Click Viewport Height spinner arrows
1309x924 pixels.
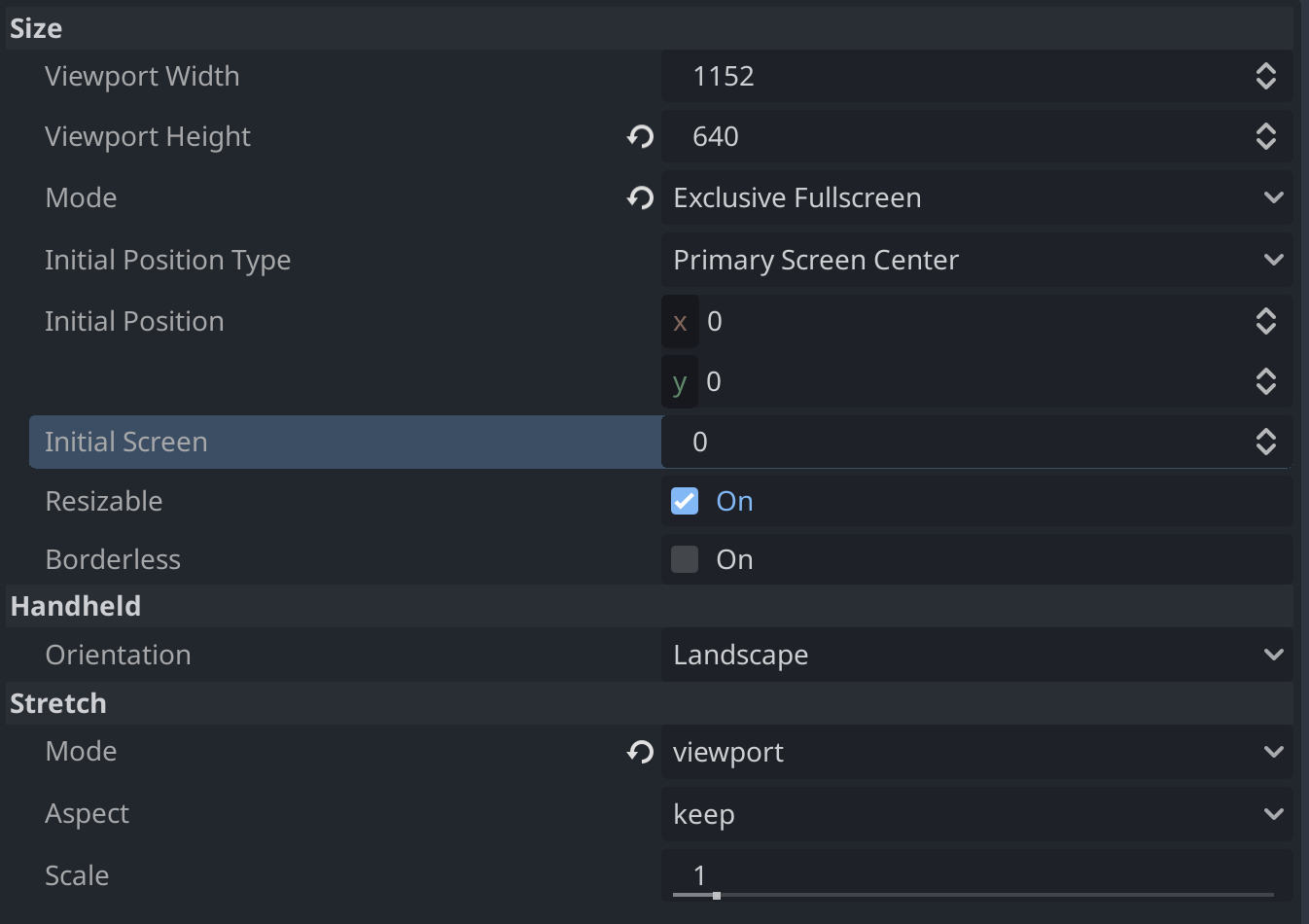click(x=1265, y=137)
